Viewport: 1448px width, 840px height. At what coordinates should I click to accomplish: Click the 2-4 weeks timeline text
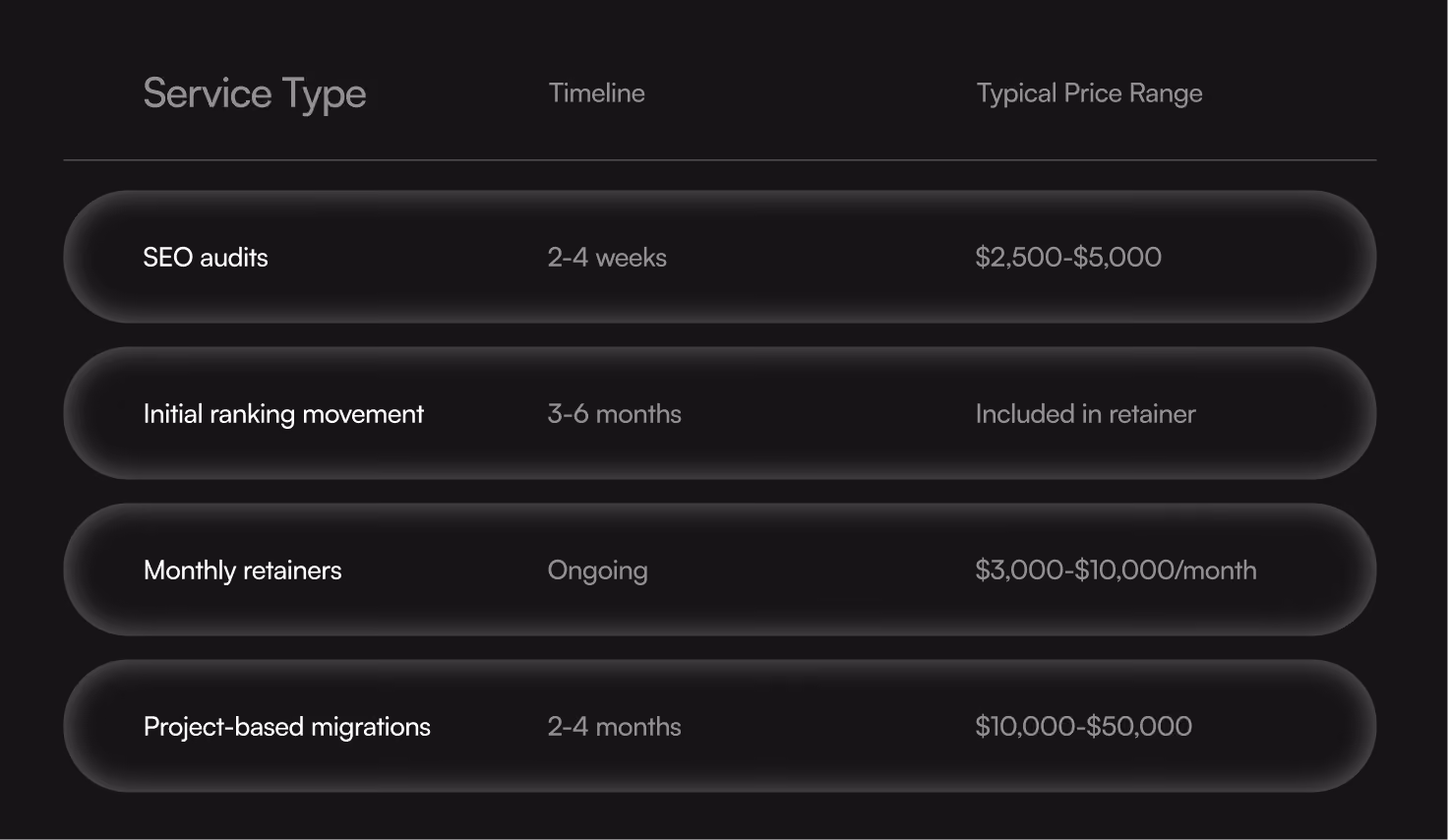click(x=607, y=258)
